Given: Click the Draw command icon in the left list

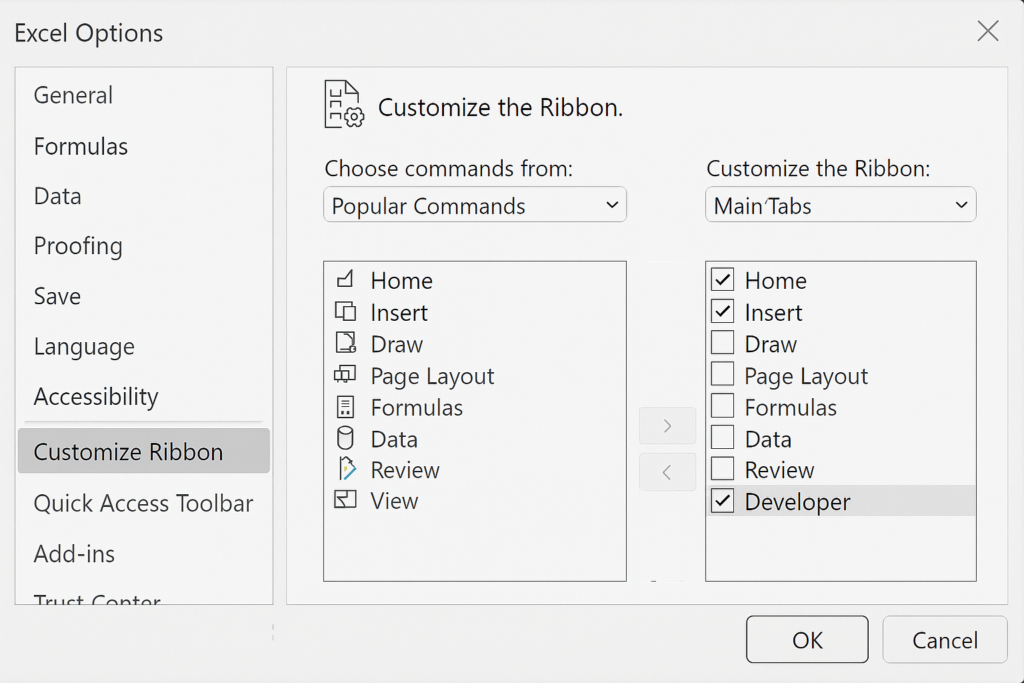Looking at the screenshot, I should click(345, 343).
